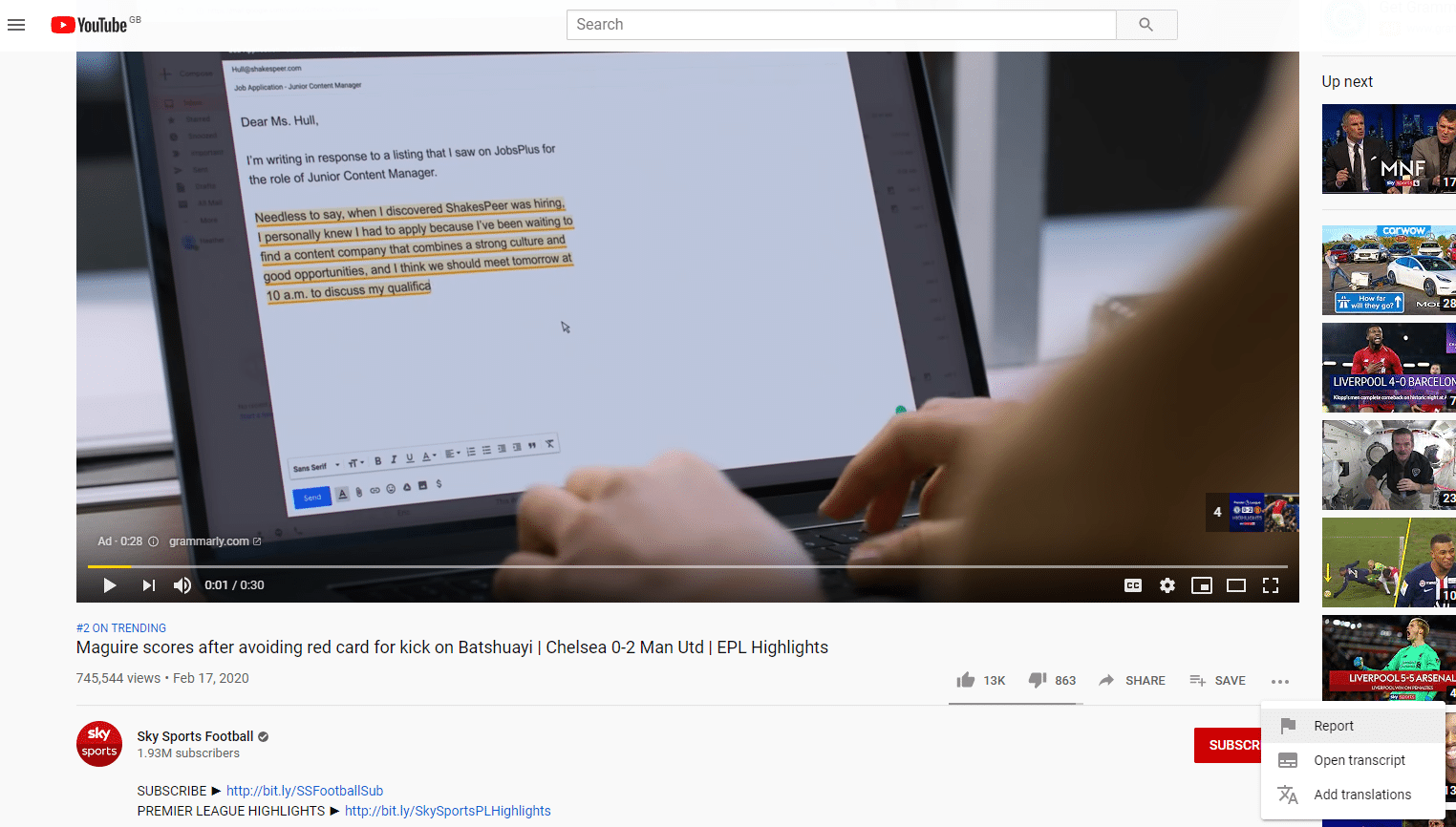
Task: Click the search magnifier button
Action: pos(1146,25)
